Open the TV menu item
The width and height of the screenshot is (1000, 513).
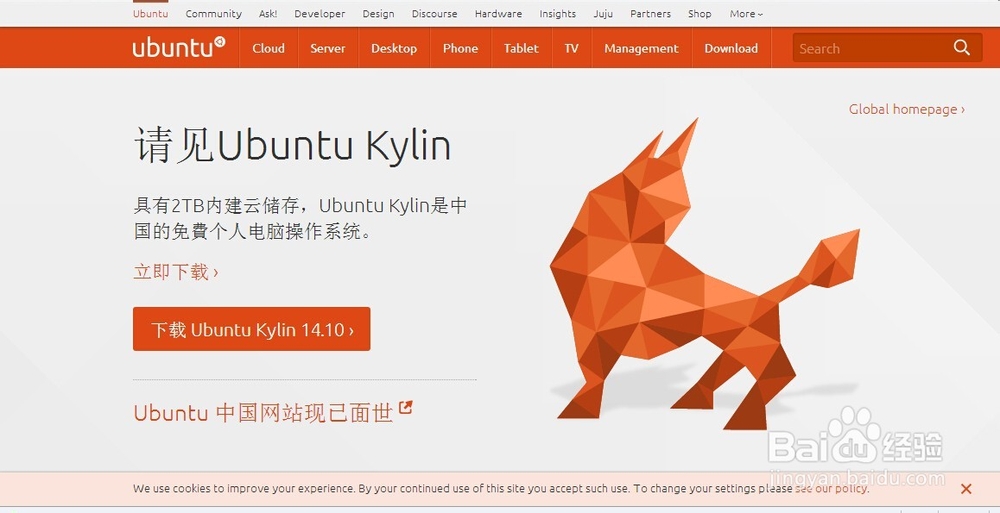tap(571, 48)
